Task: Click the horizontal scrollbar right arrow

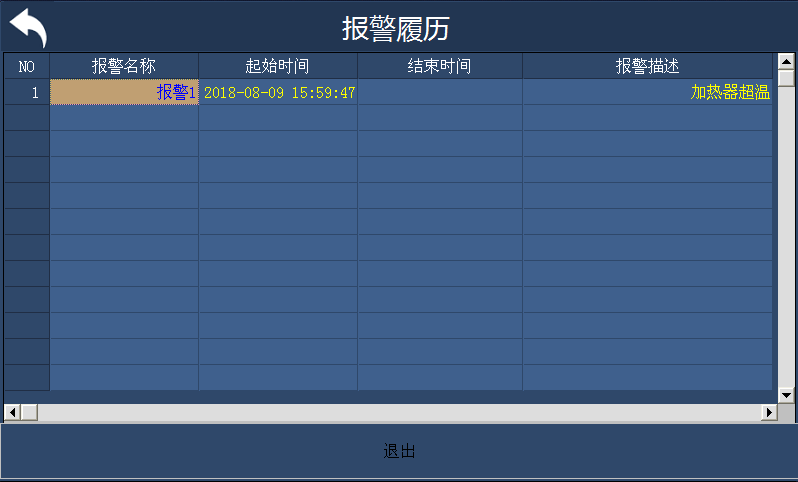Action: (769, 412)
